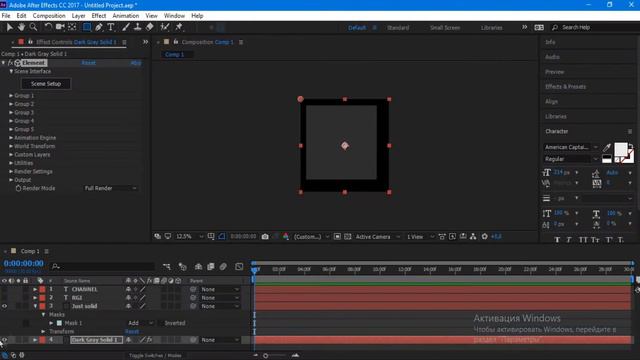Toggle shy layers hide icon in timeline
Screen dimensions: 640x360
pyautogui.click(x=198, y=267)
